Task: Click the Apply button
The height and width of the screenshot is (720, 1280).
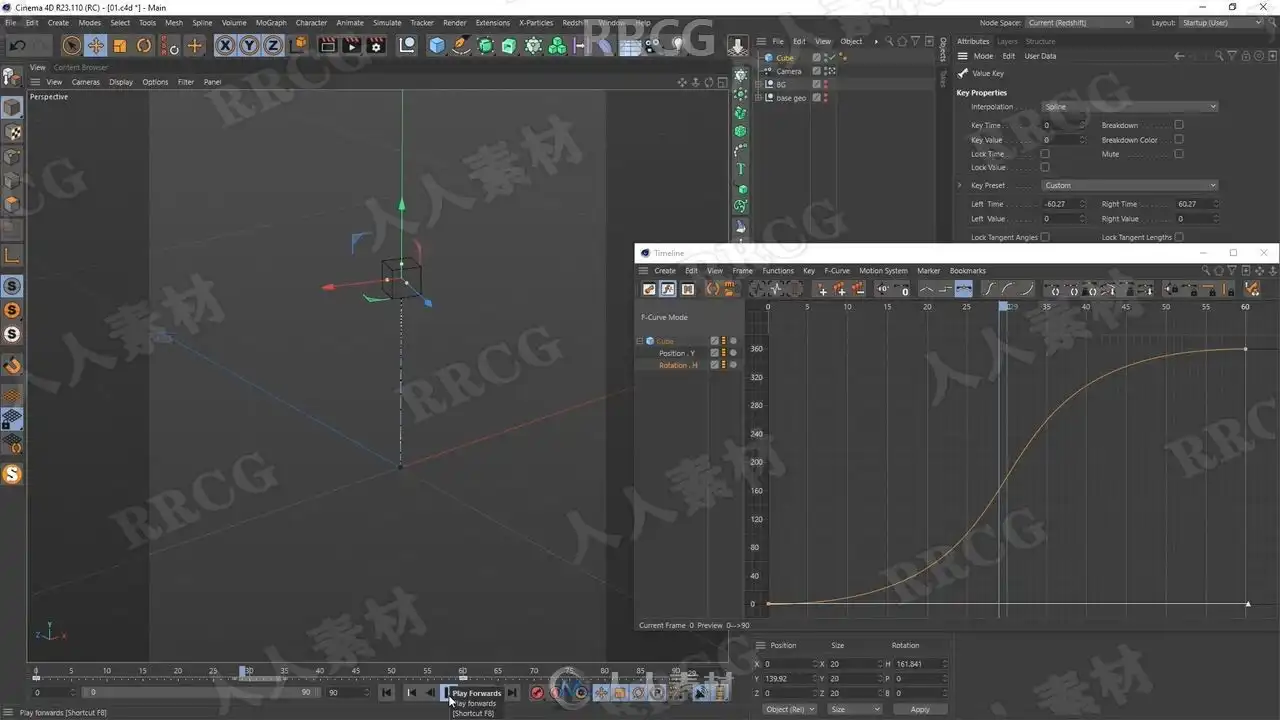Action: 920,709
